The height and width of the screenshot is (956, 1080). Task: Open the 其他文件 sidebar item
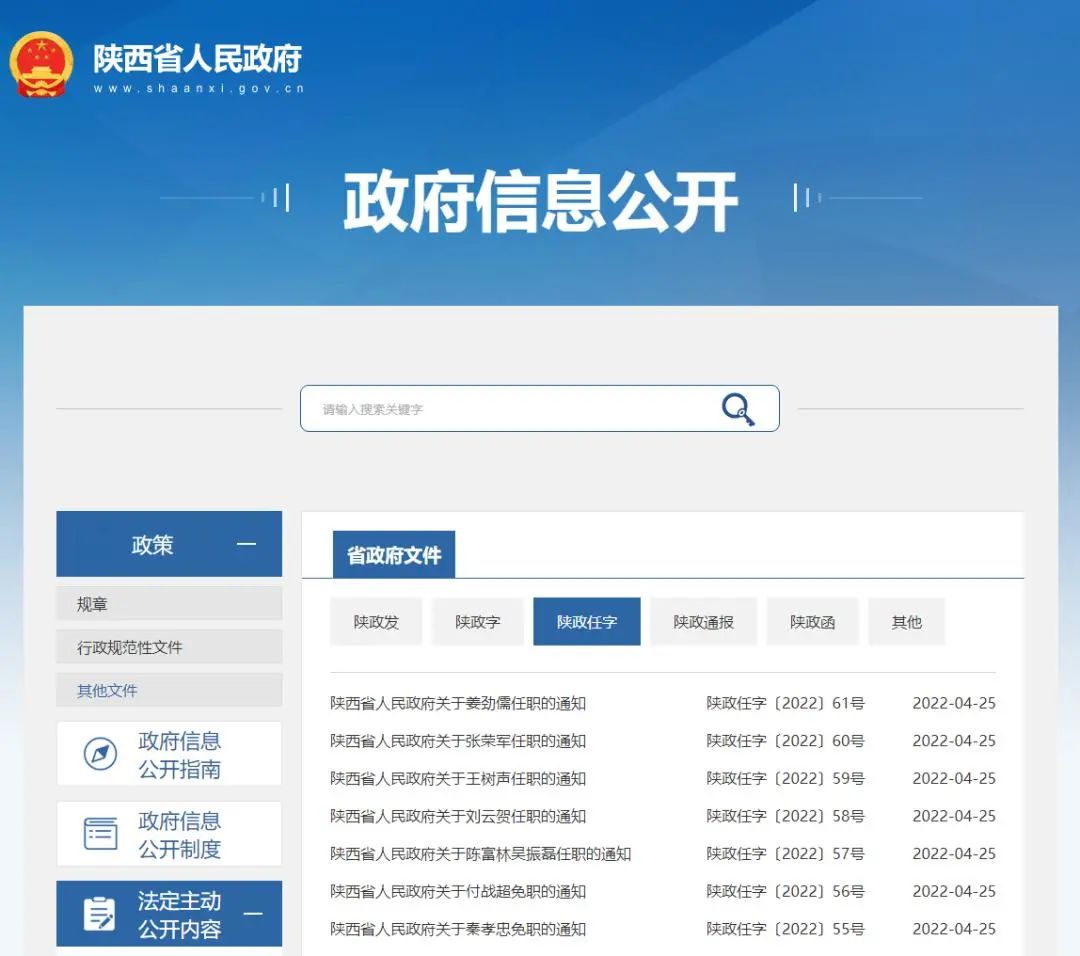(x=169, y=690)
